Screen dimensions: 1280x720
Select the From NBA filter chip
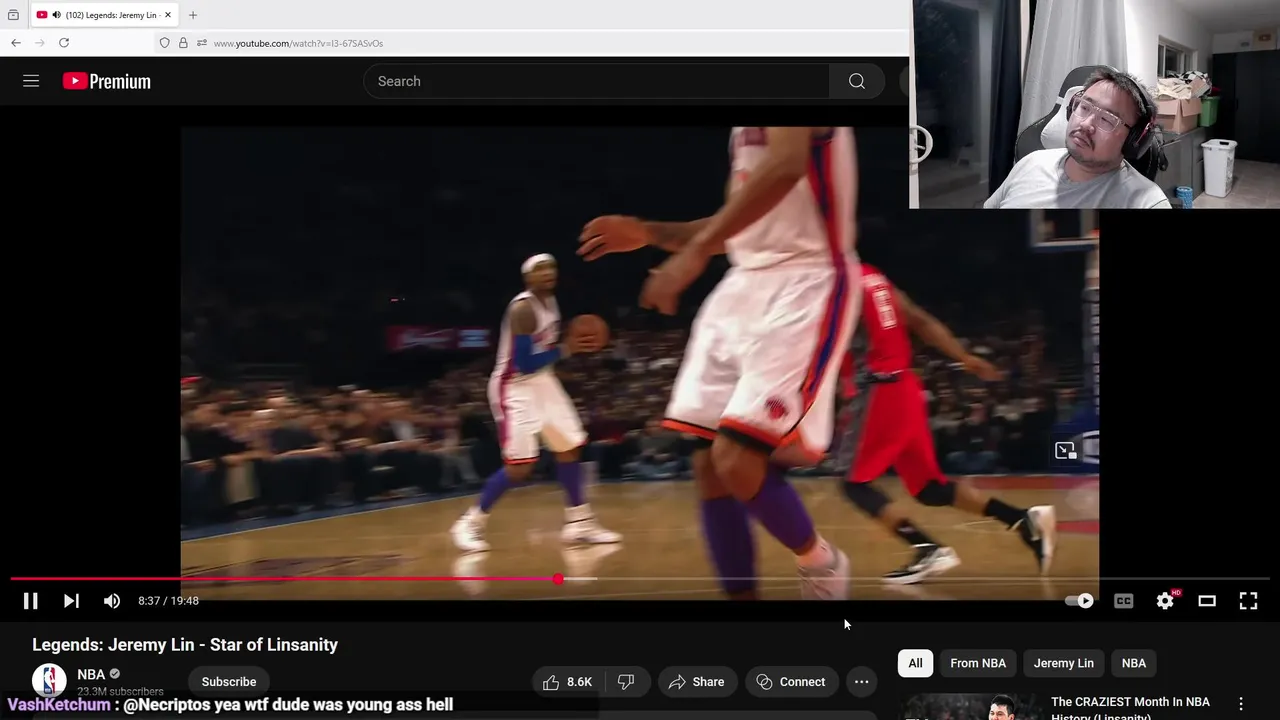(x=978, y=663)
